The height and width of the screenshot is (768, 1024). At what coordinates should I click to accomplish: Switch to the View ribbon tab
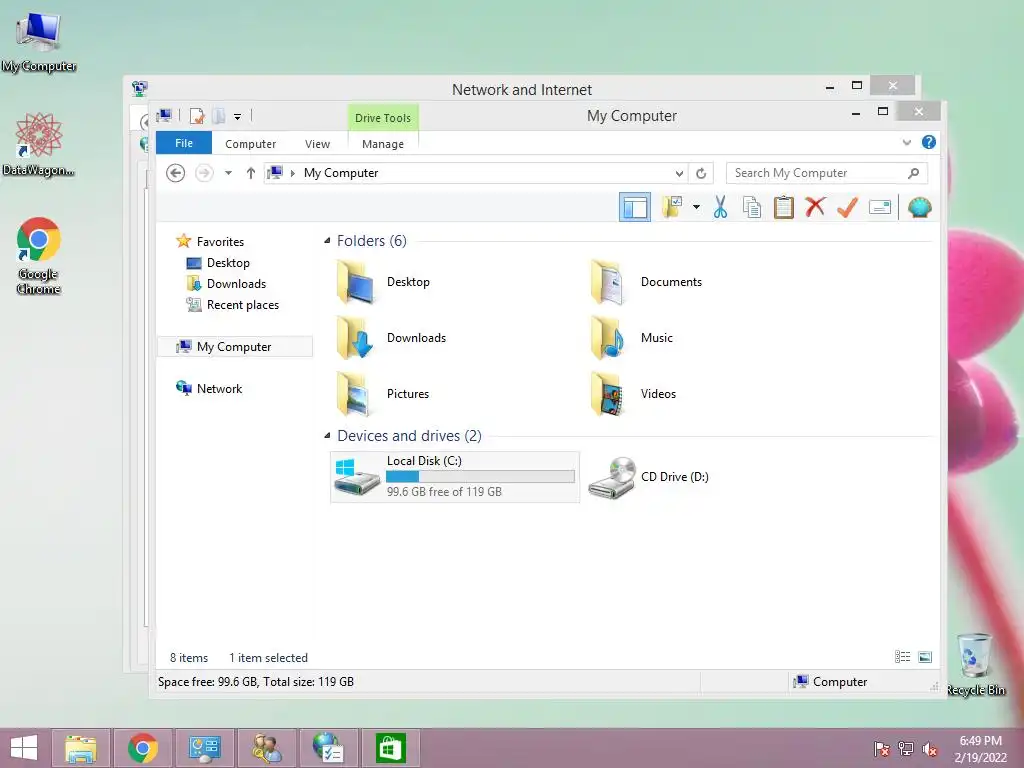[317, 144]
